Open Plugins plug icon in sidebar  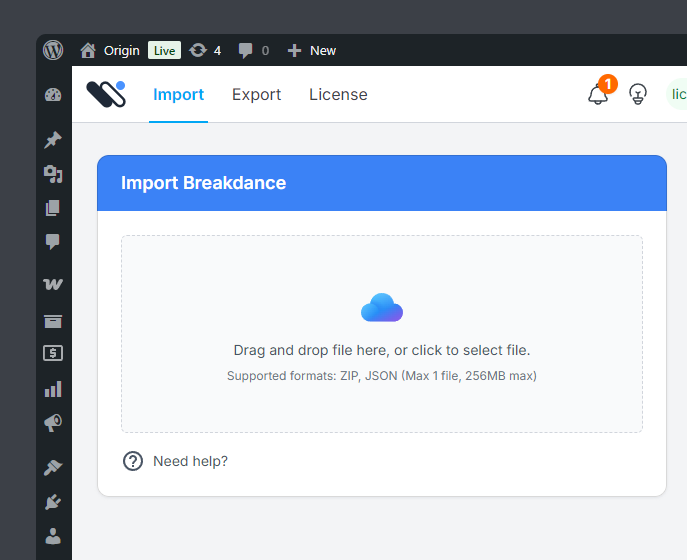click(53, 501)
